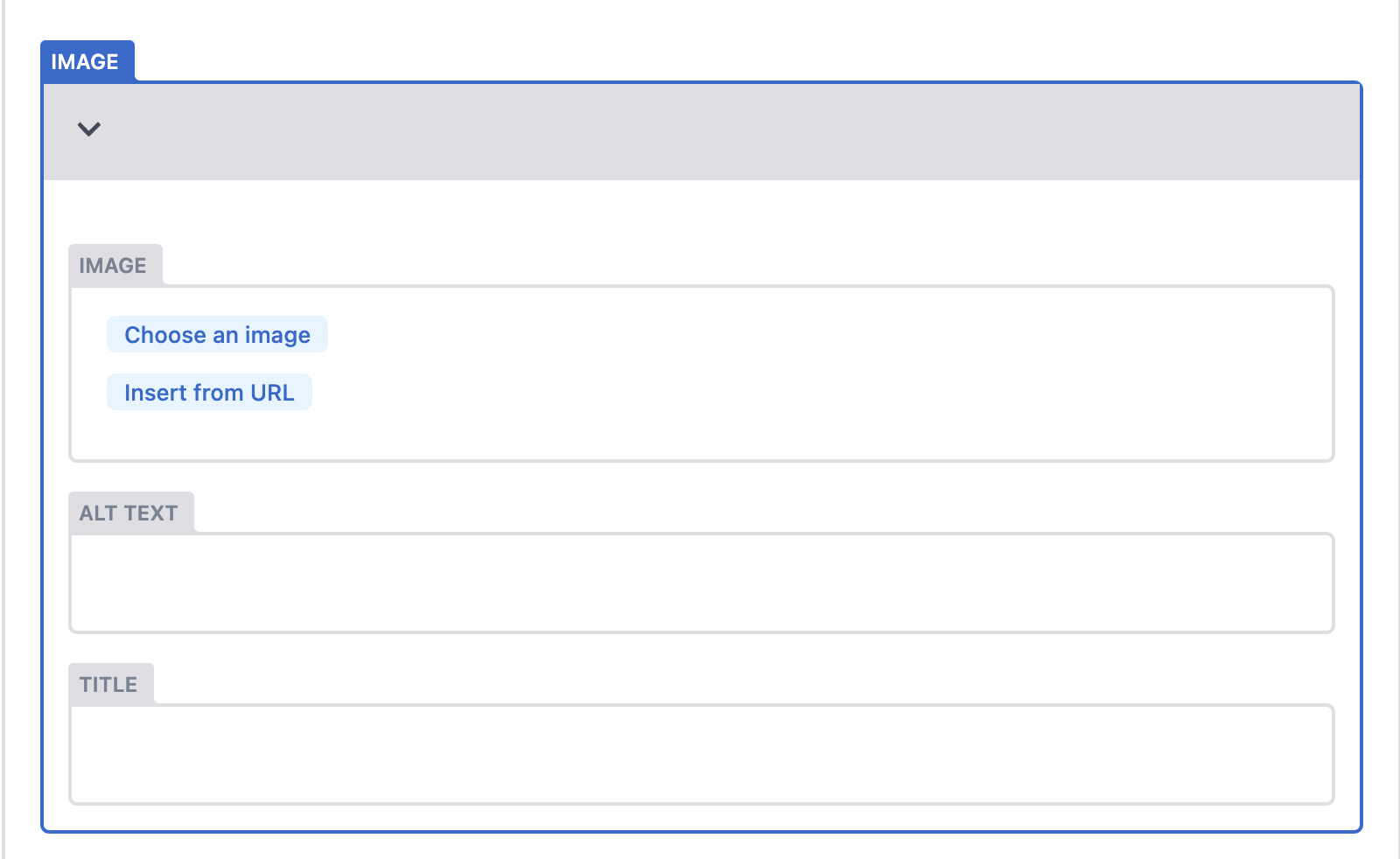The width and height of the screenshot is (1400, 859).
Task: Collapse the Image block with the chevron
Action: [x=89, y=129]
